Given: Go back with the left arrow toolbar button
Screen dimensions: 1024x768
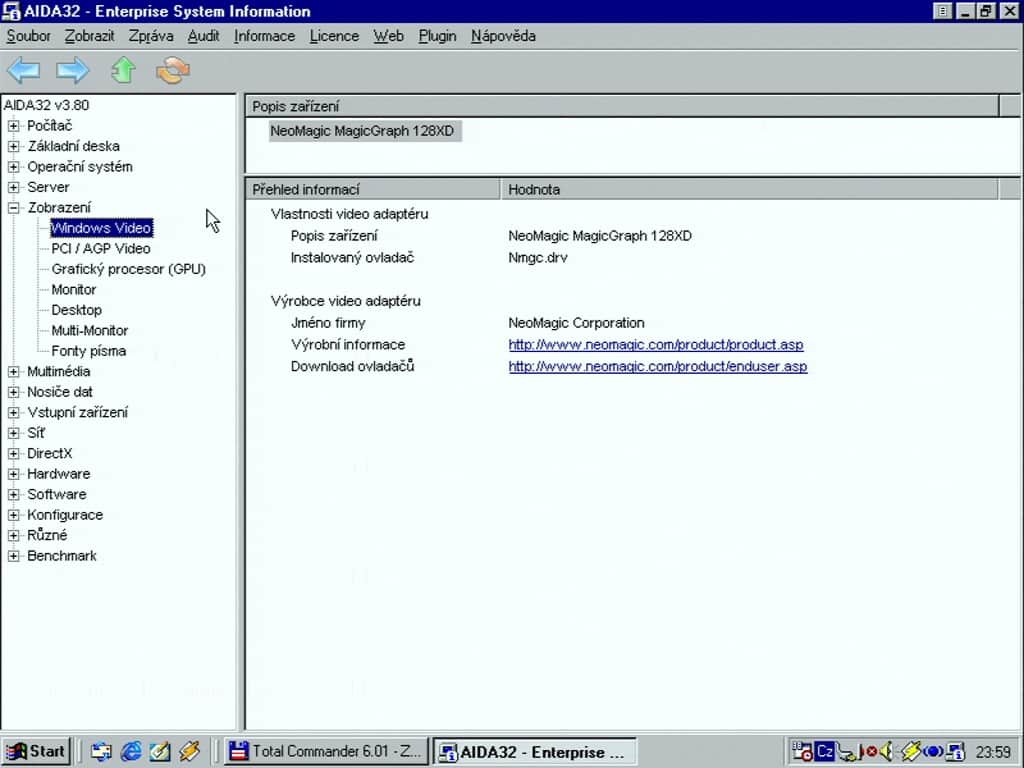Looking at the screenshot, I should [x=24, y=71].
